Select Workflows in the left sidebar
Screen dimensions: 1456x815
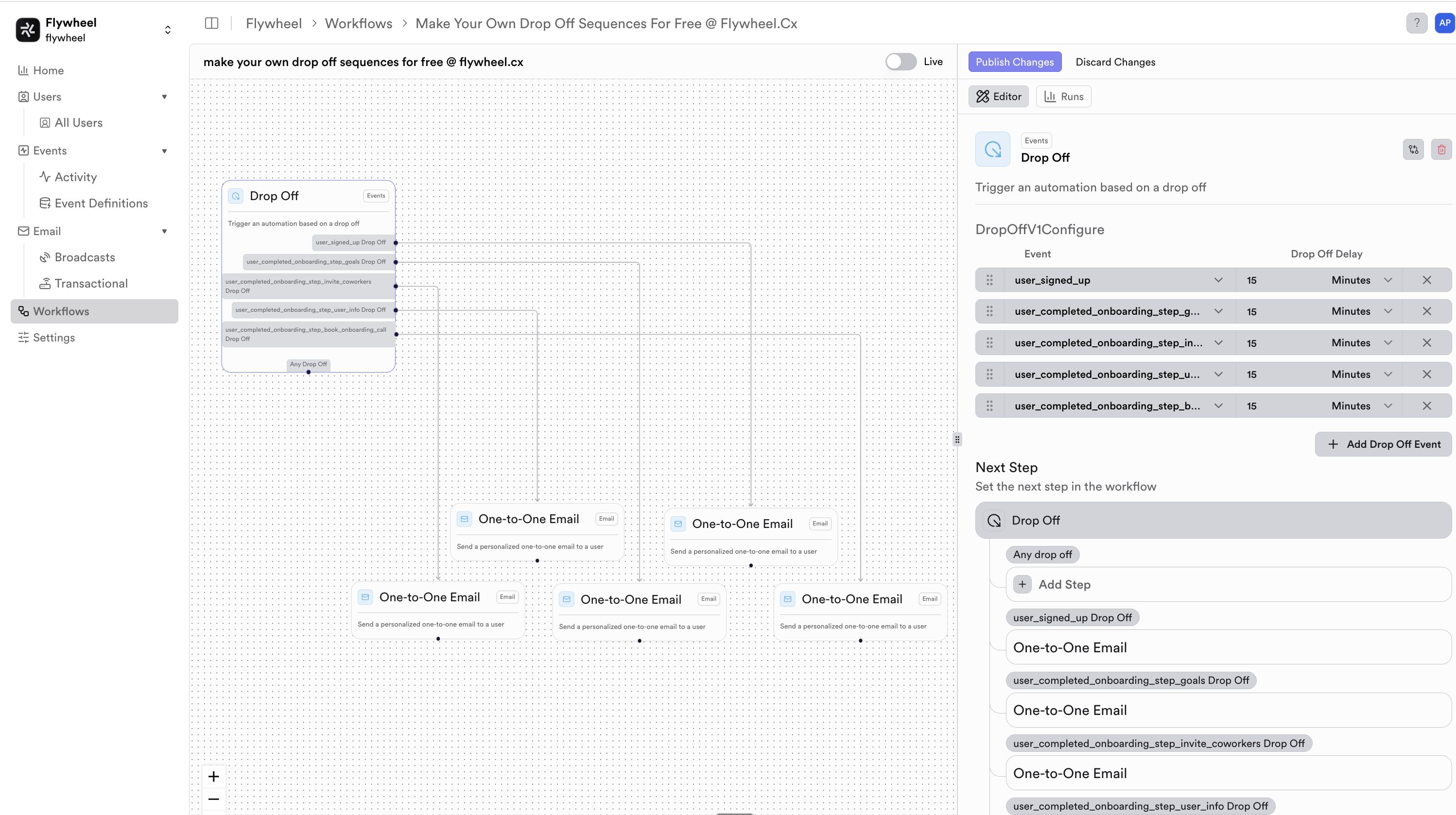[x=62, y=311]
